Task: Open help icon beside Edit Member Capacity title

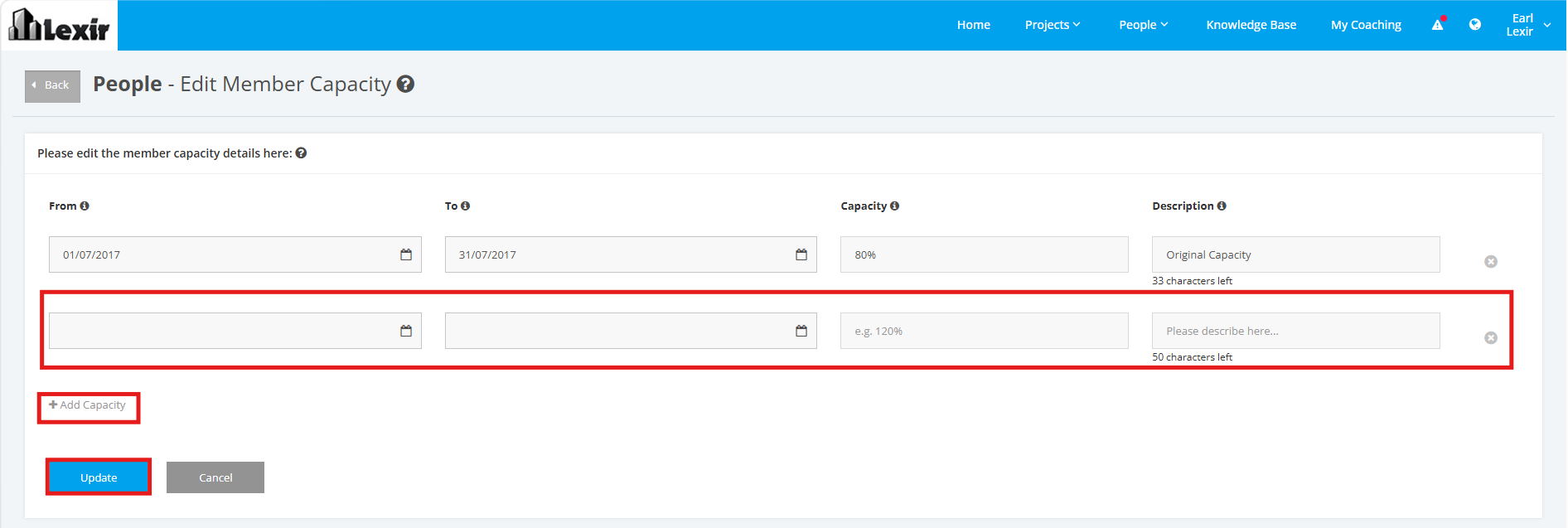Action: (x=405, y=84)
